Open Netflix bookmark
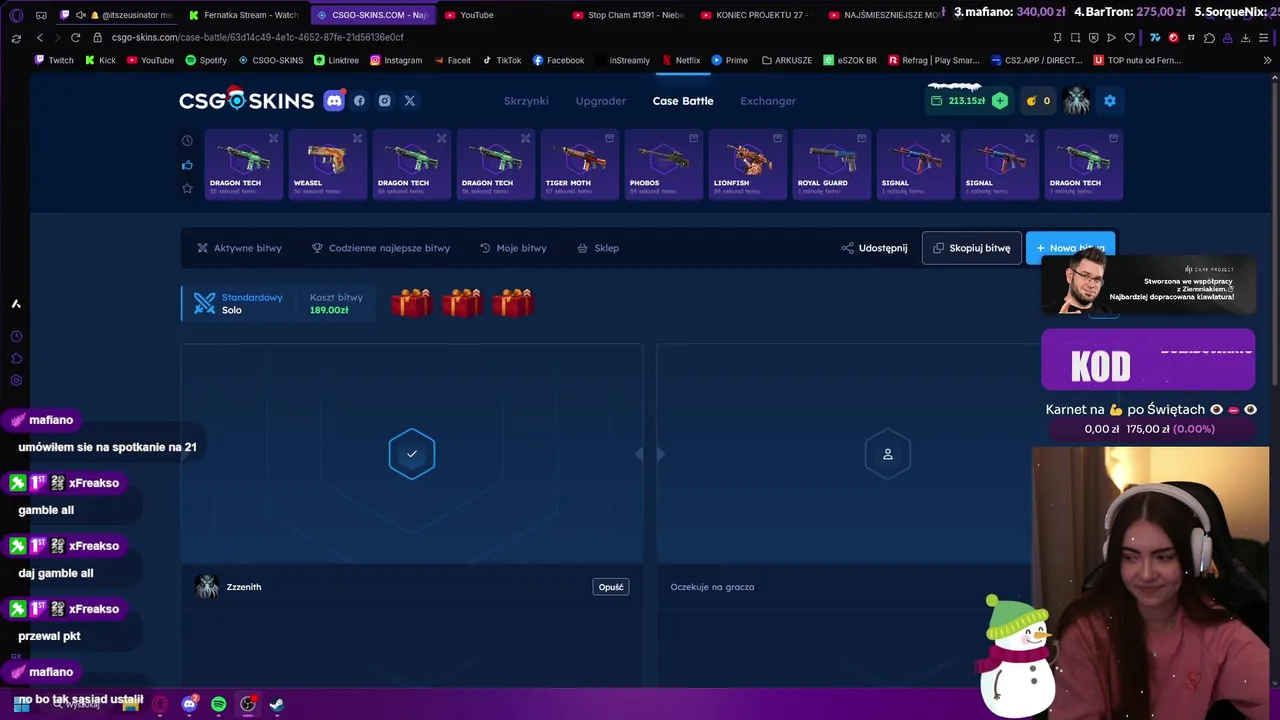The image size is (1280, 720). [x=681, y=60]
